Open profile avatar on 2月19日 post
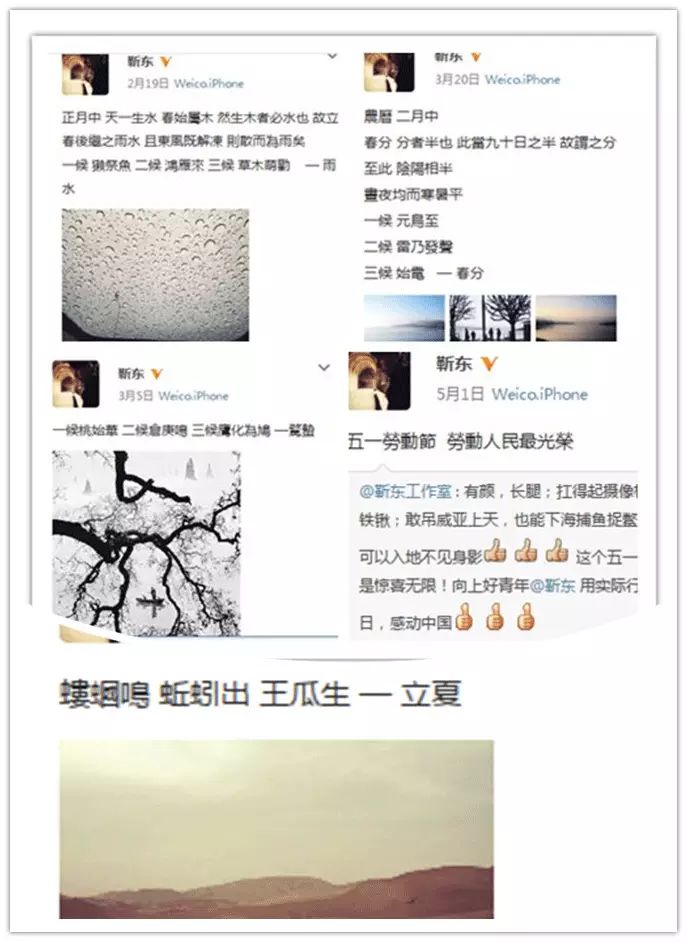The image size is (687, 942). click(x=85, y=74)
